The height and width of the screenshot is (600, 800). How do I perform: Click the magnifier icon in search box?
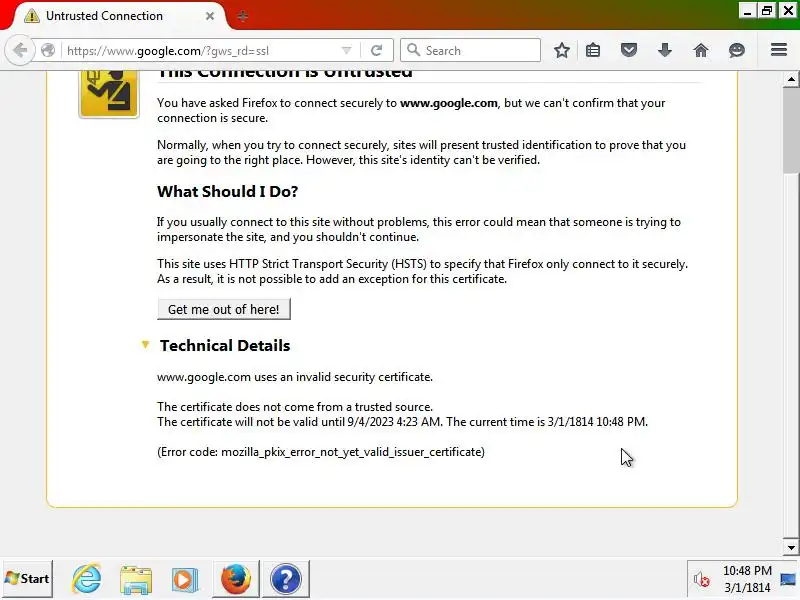tap(413, 50)
